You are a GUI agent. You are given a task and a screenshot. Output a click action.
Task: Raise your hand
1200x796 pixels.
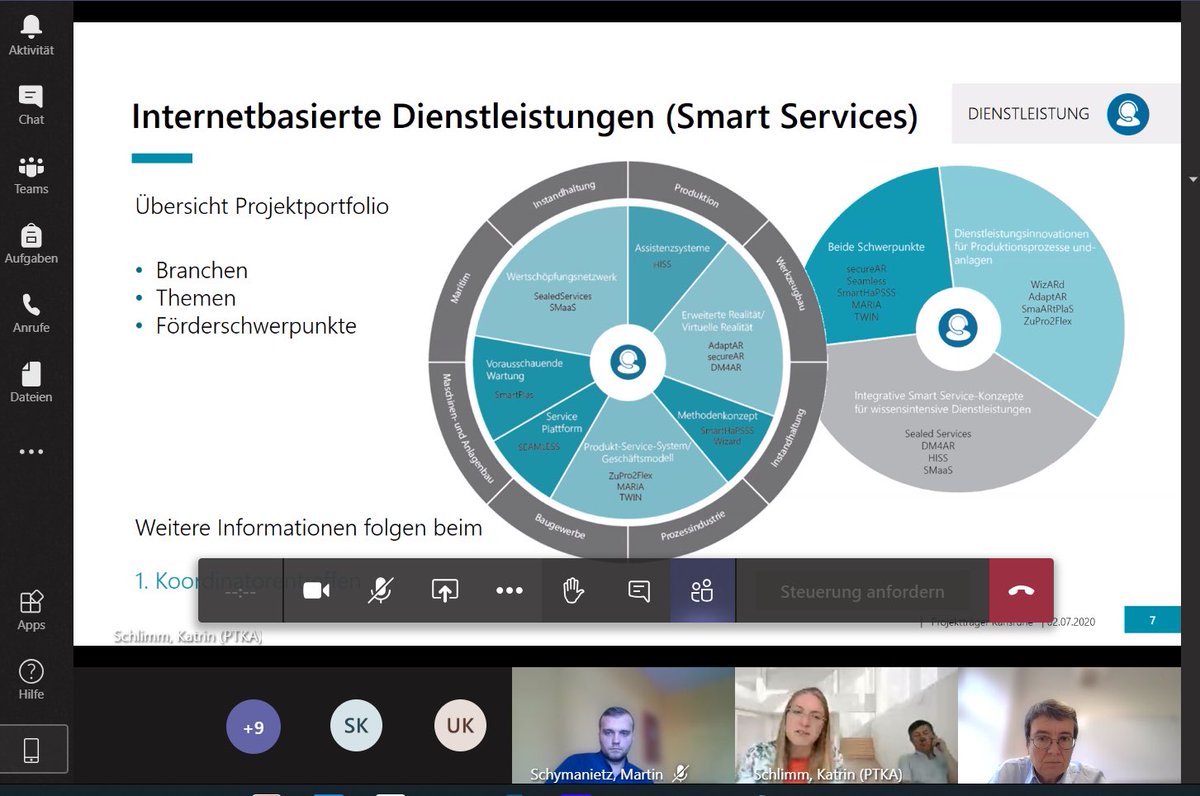click(x=573, y=591)
